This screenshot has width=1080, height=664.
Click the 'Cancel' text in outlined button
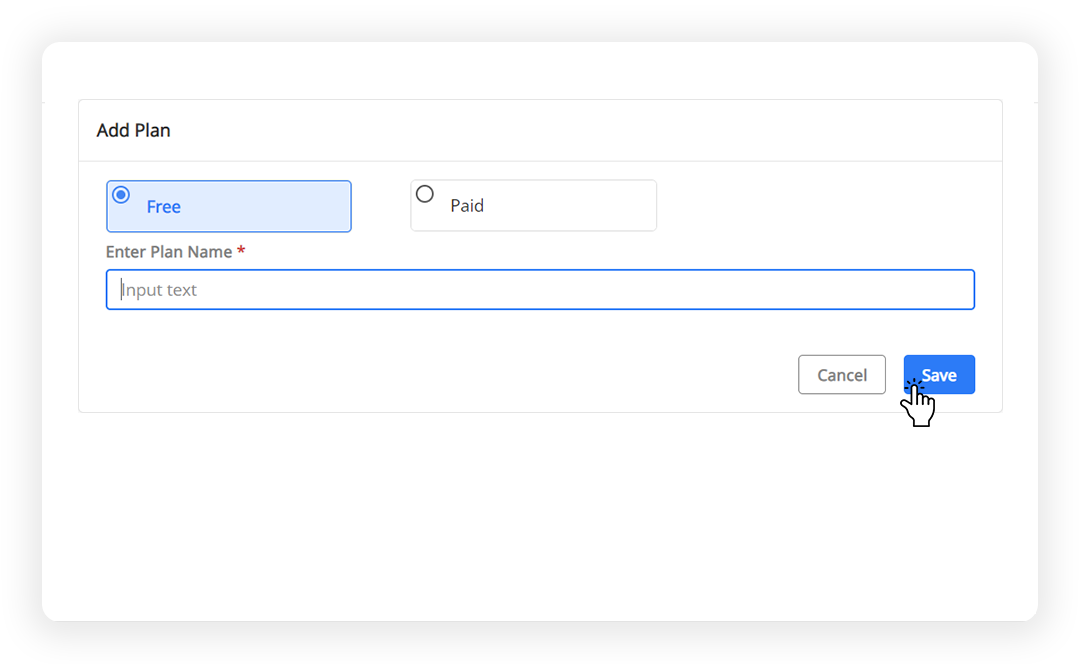coord(842,375)
